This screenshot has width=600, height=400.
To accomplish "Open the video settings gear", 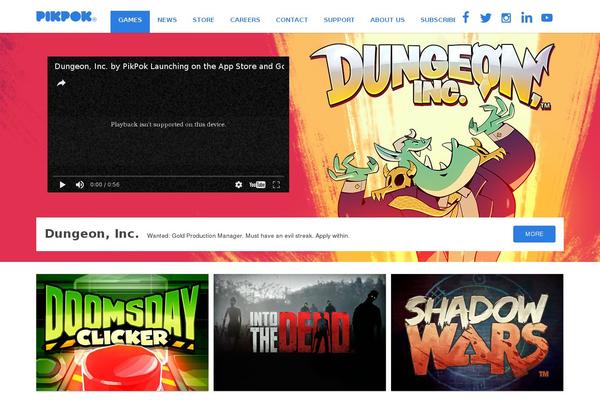I will [x=238, y=185].
